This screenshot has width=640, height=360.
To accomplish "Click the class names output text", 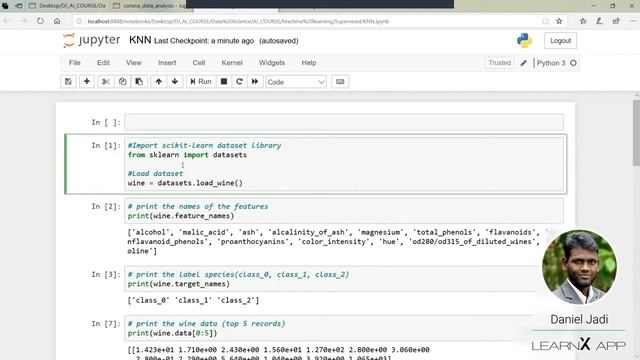I will (193, 300).
